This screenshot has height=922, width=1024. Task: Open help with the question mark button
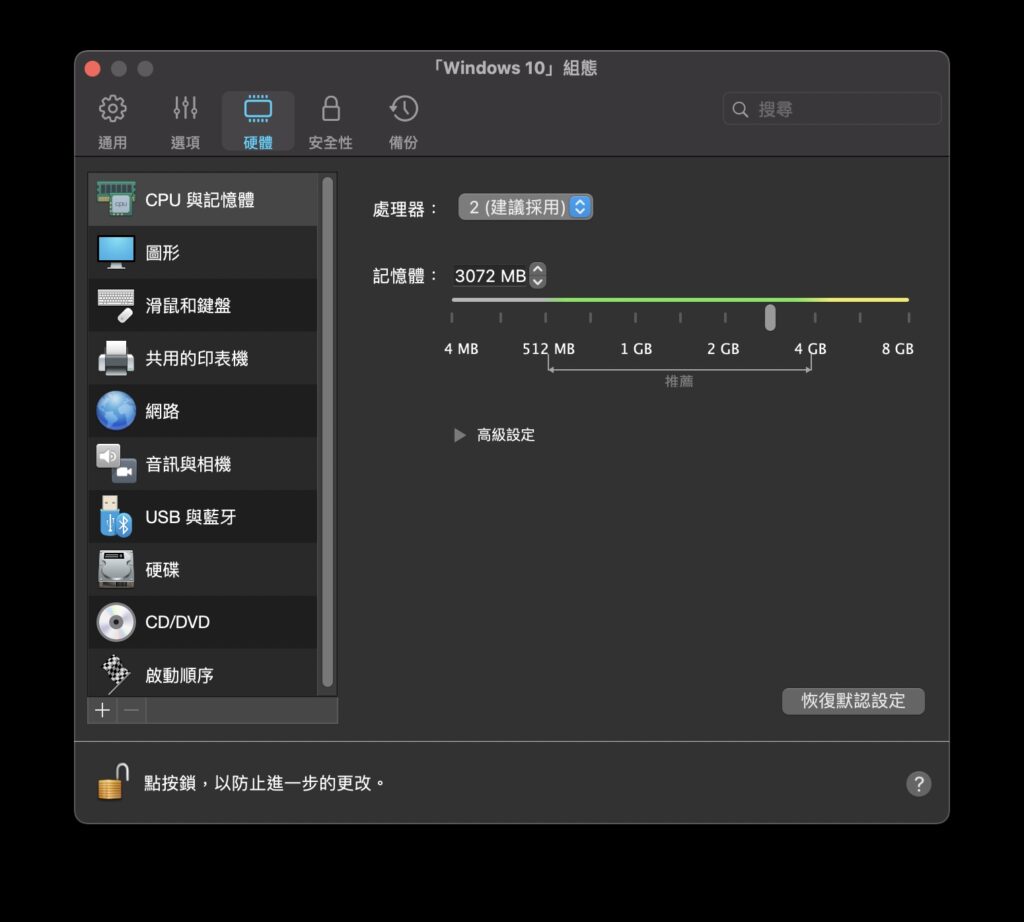[x=918, y=784]
